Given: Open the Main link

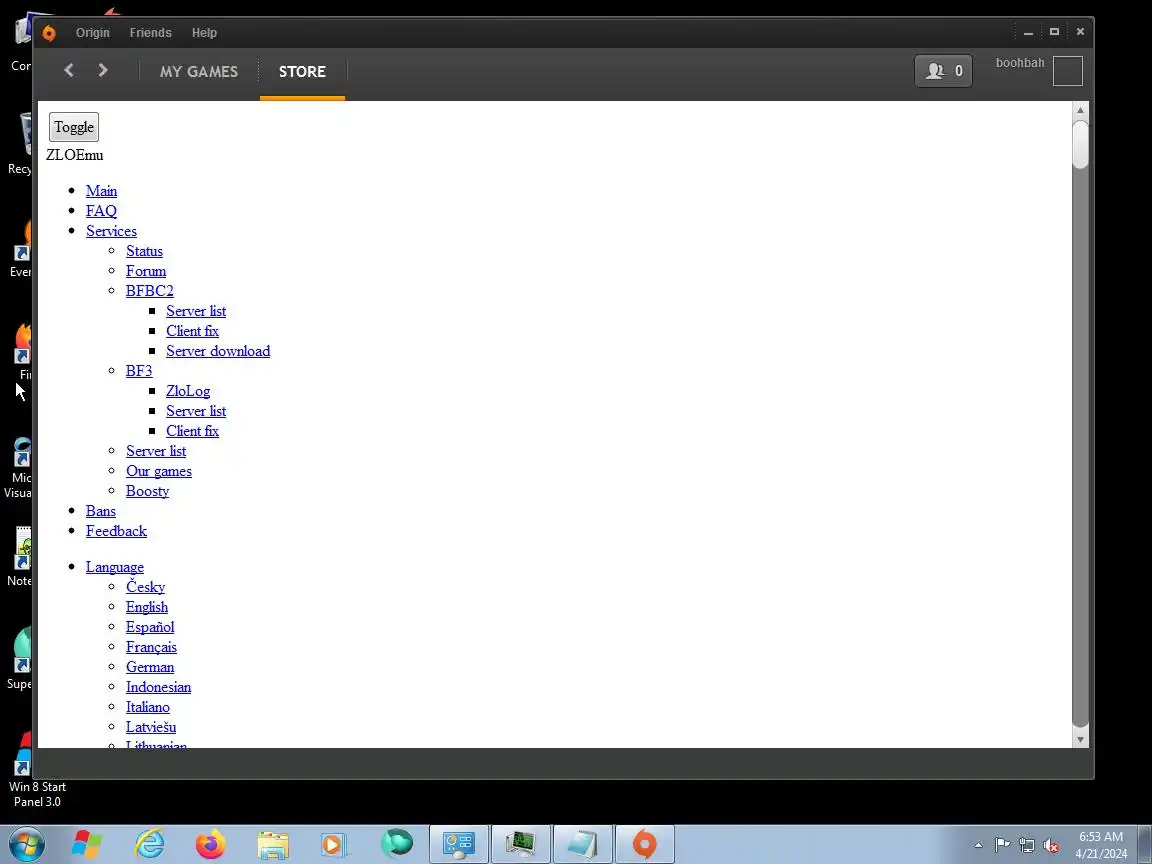Looking at the screenshot, I should (101, 191).
